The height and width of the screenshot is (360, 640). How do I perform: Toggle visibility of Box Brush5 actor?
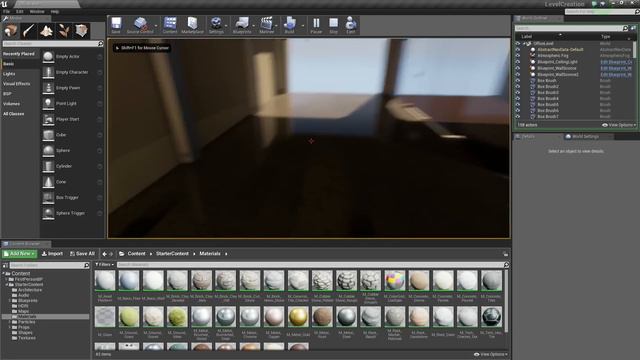(518, 104)
